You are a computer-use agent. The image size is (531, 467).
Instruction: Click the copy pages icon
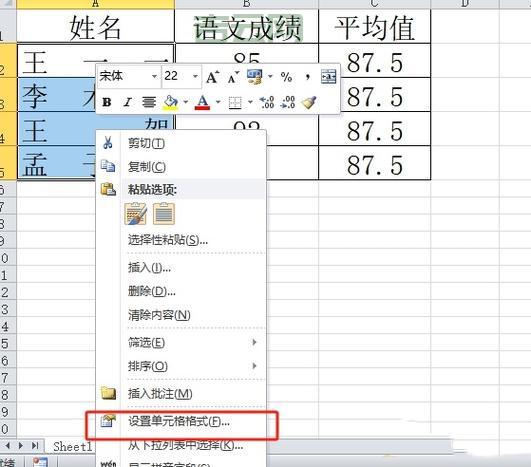click(108, 166)
